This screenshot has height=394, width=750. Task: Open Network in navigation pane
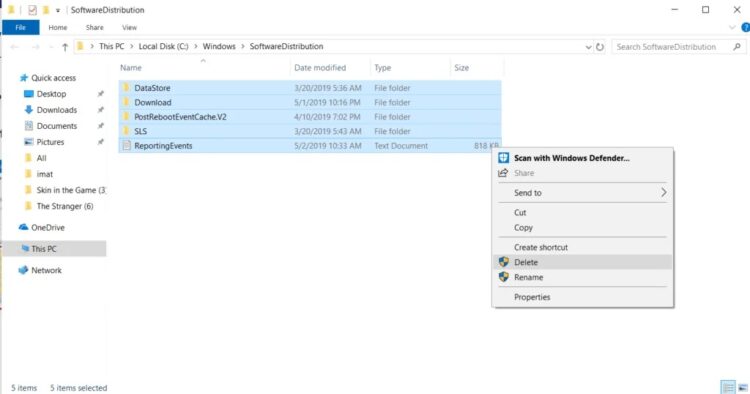coord(46,270)
